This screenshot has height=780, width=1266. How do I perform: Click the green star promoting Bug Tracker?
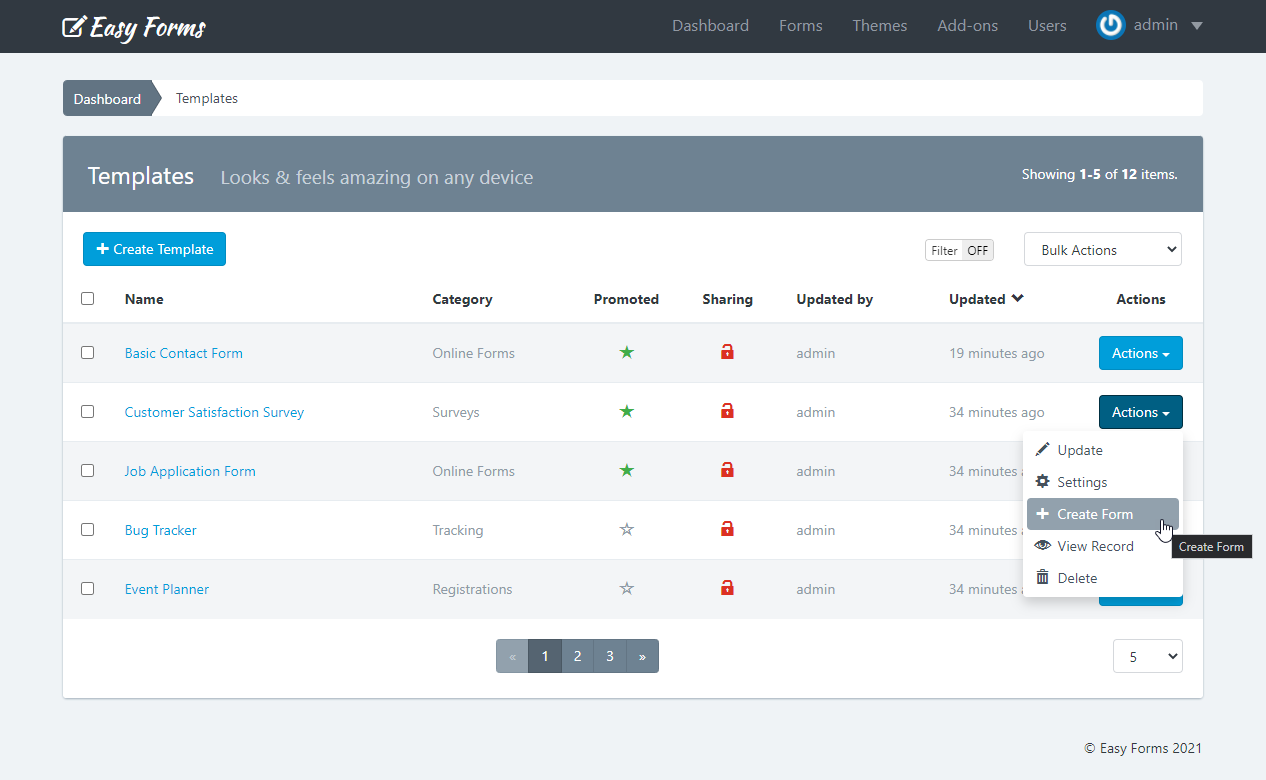626,530
